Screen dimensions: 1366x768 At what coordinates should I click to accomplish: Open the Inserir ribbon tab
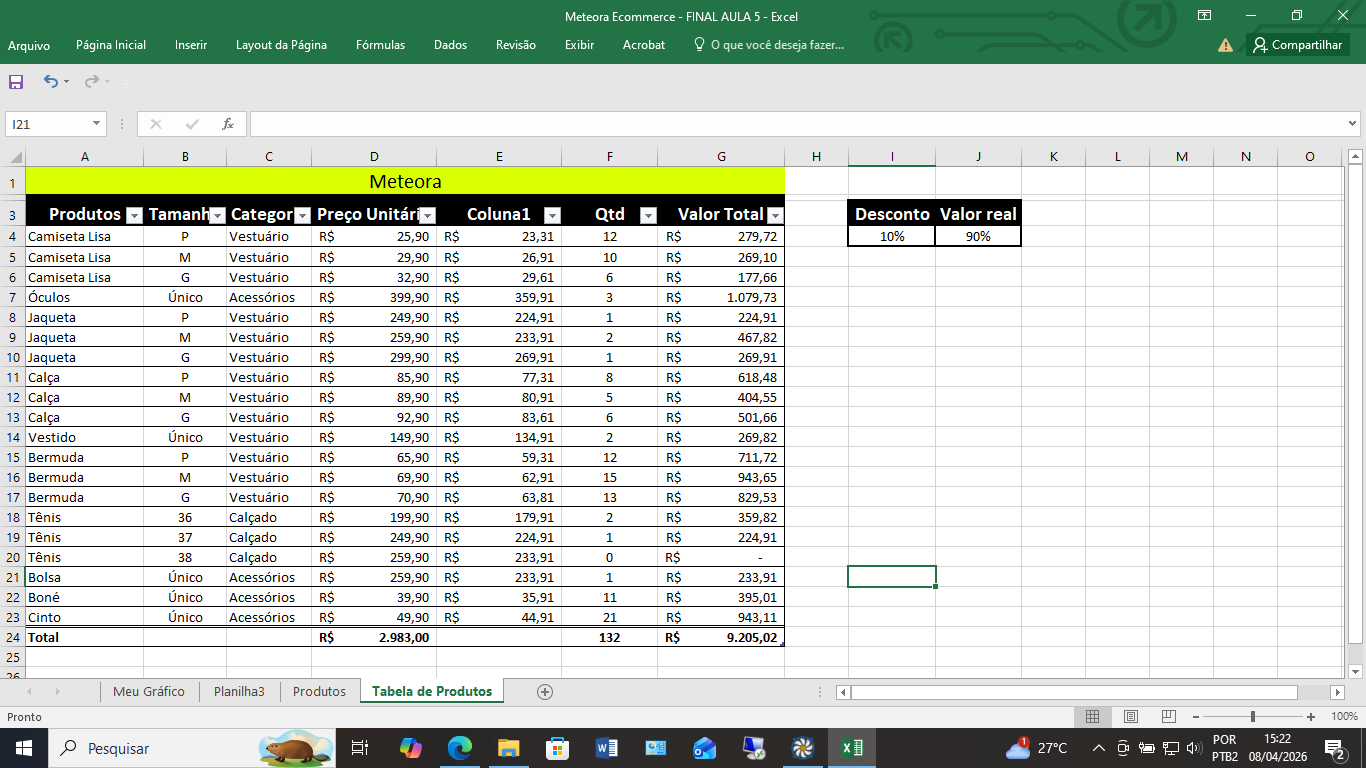[191, 45]
